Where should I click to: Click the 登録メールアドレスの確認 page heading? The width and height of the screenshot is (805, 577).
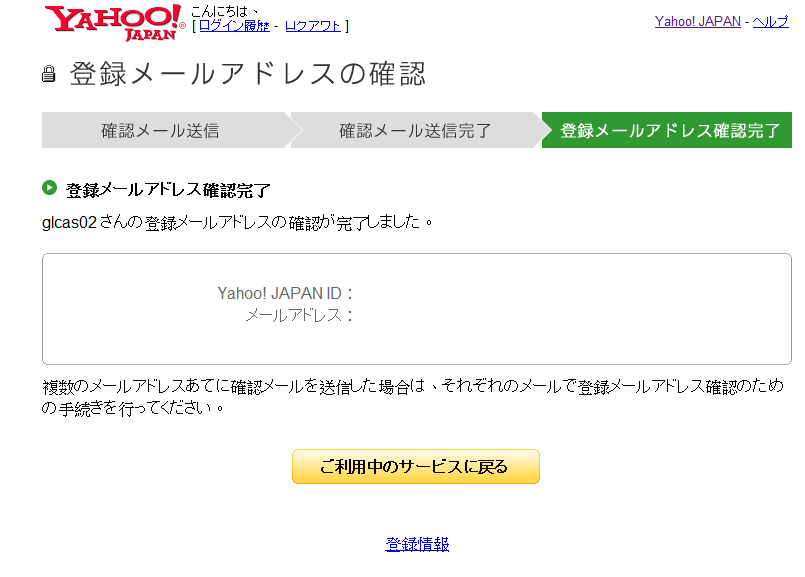click(247, 74)
